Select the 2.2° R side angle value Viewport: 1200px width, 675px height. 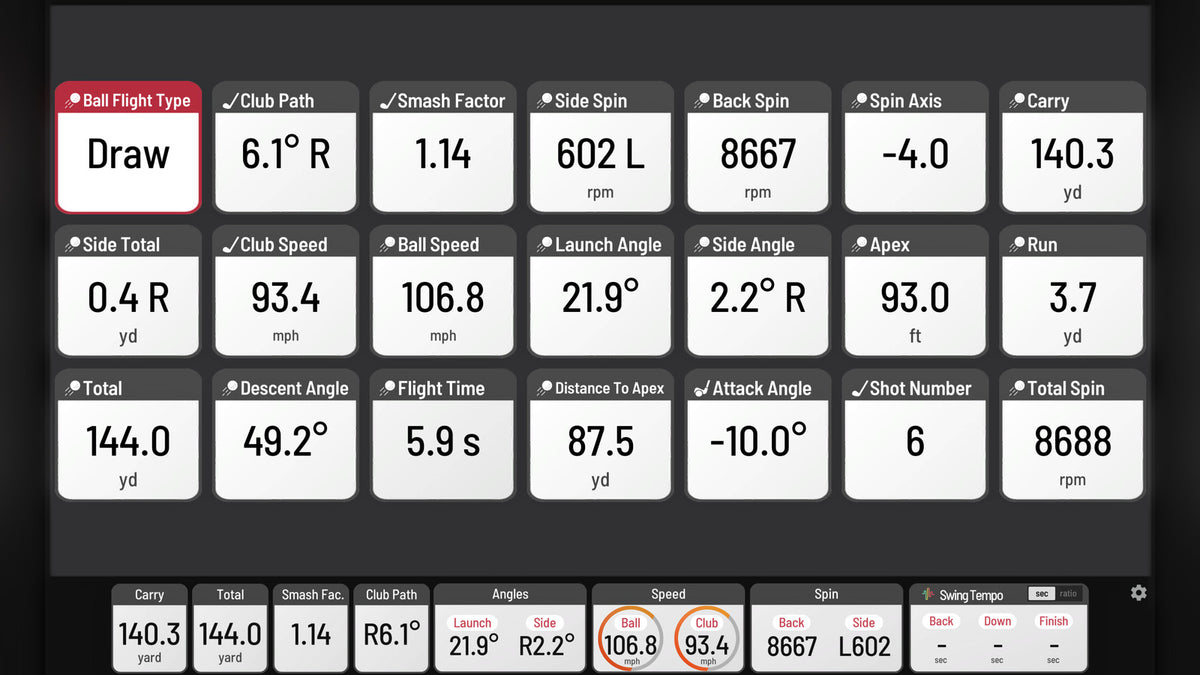(758, 298)
